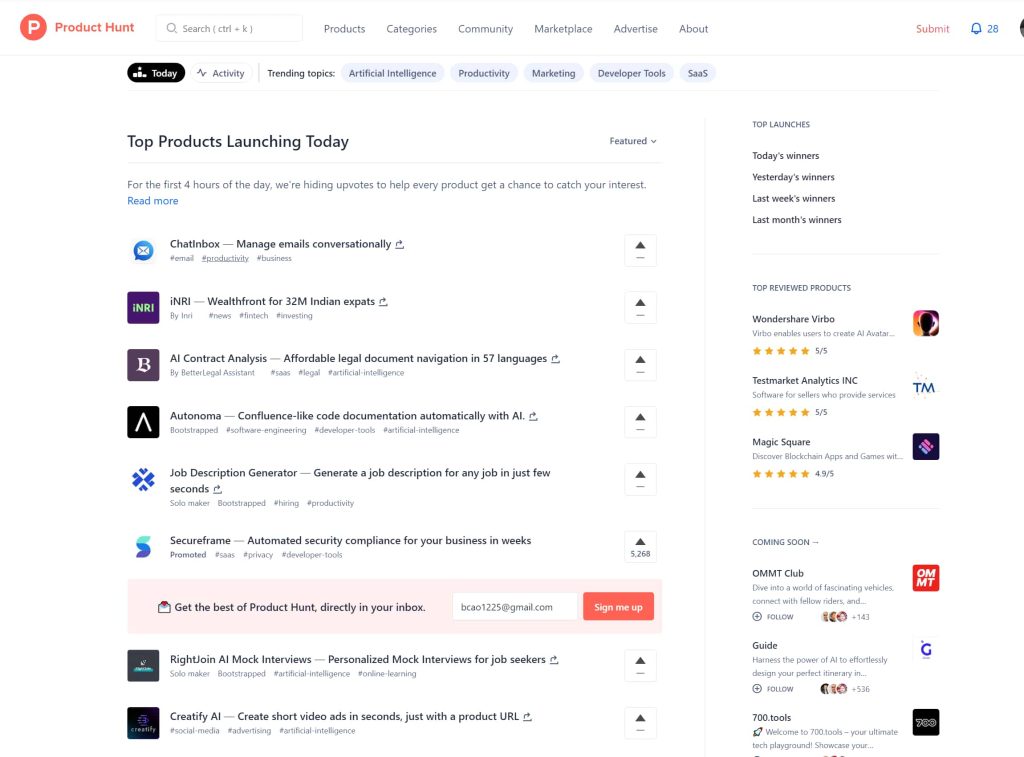
Task: Open Magic Square product title
Action: 781,442
